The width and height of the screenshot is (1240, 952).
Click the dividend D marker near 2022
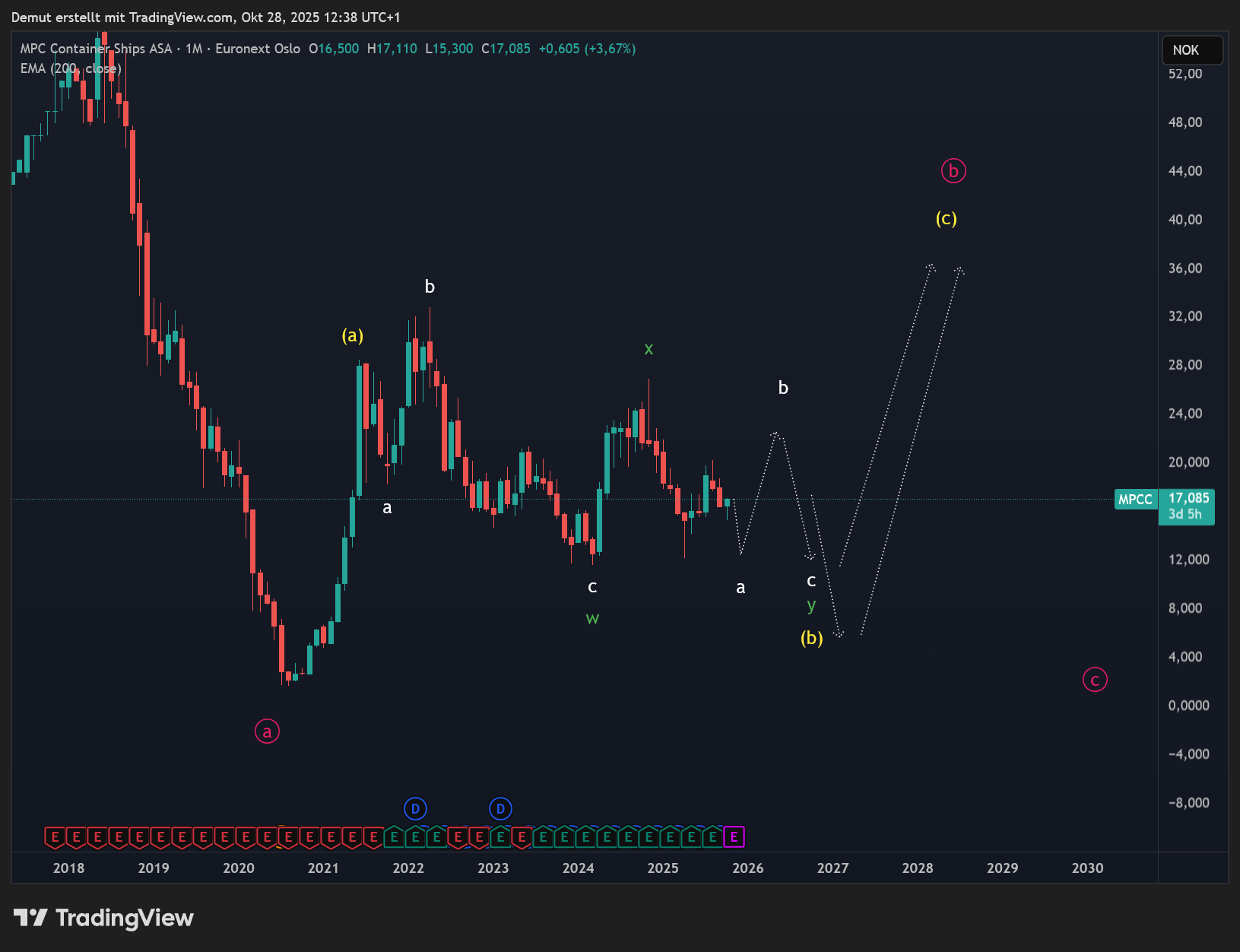click(x=415, y=808)
